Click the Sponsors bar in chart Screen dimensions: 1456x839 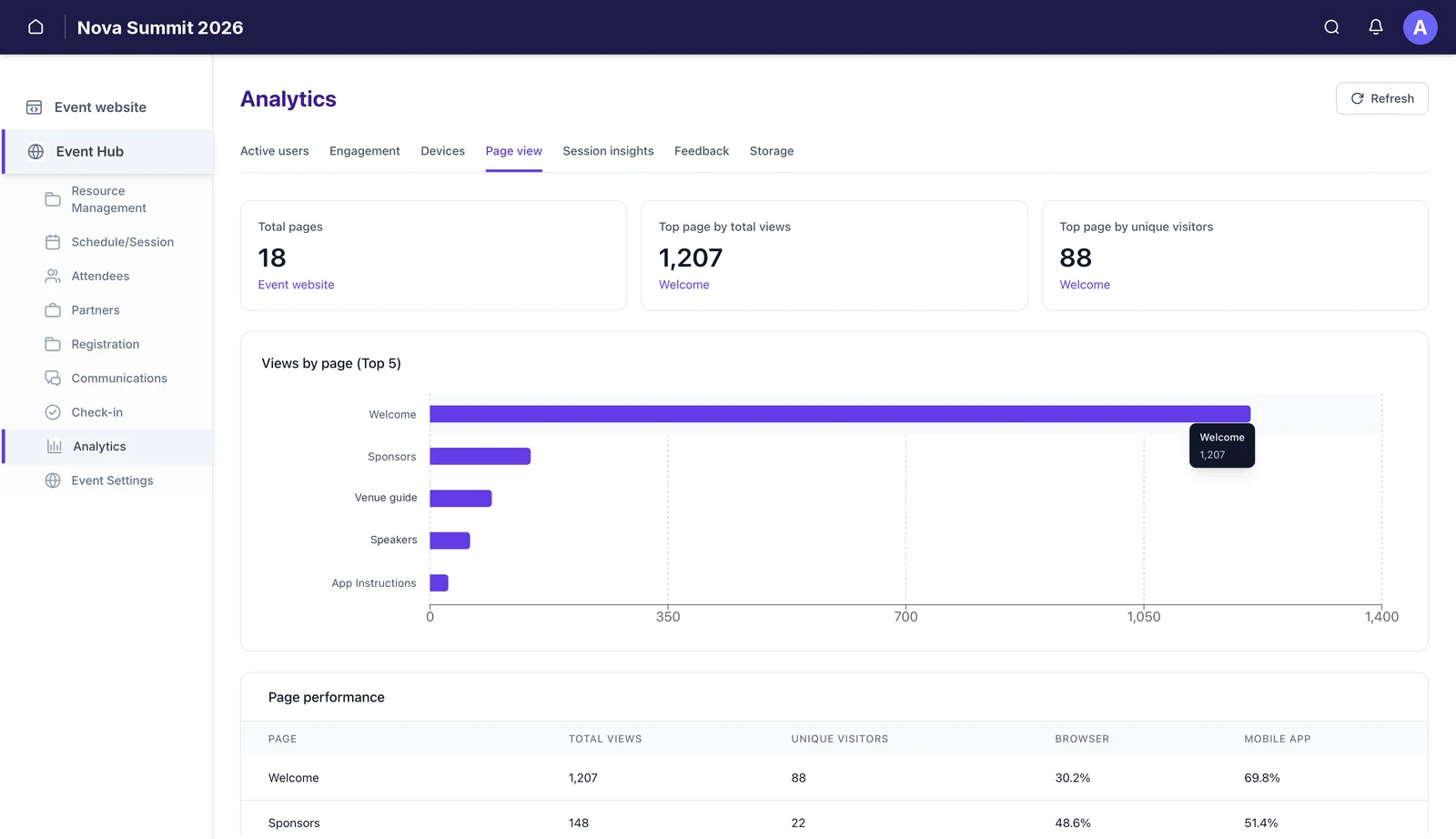(x=480, y=456)
